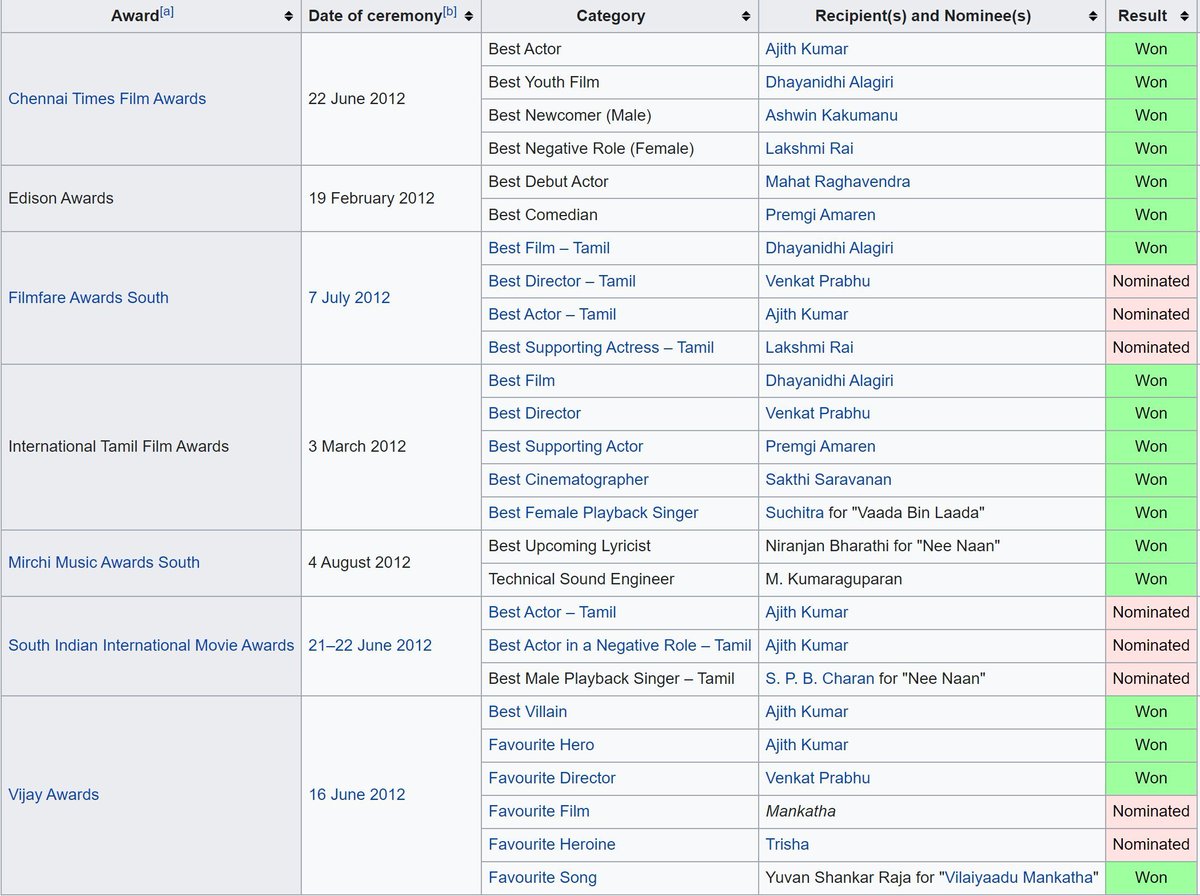Image resolution: width=1200 pixels, height=896 pixels.
Task: Open Best Villain category link
Action: tap(528, 711)
